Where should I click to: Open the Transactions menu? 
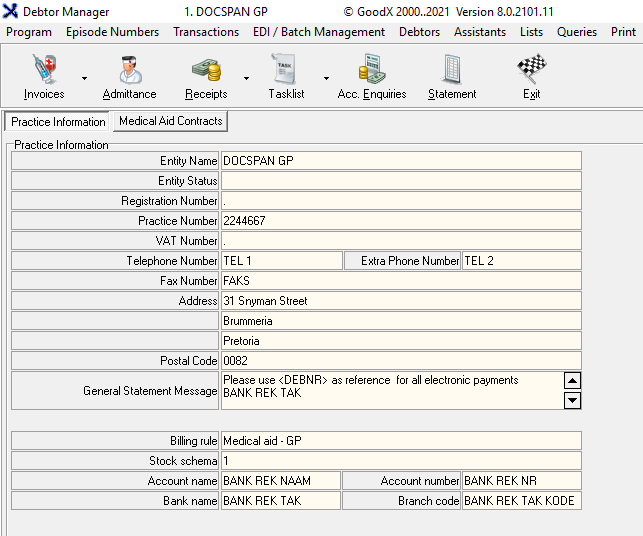coord(206,32)
